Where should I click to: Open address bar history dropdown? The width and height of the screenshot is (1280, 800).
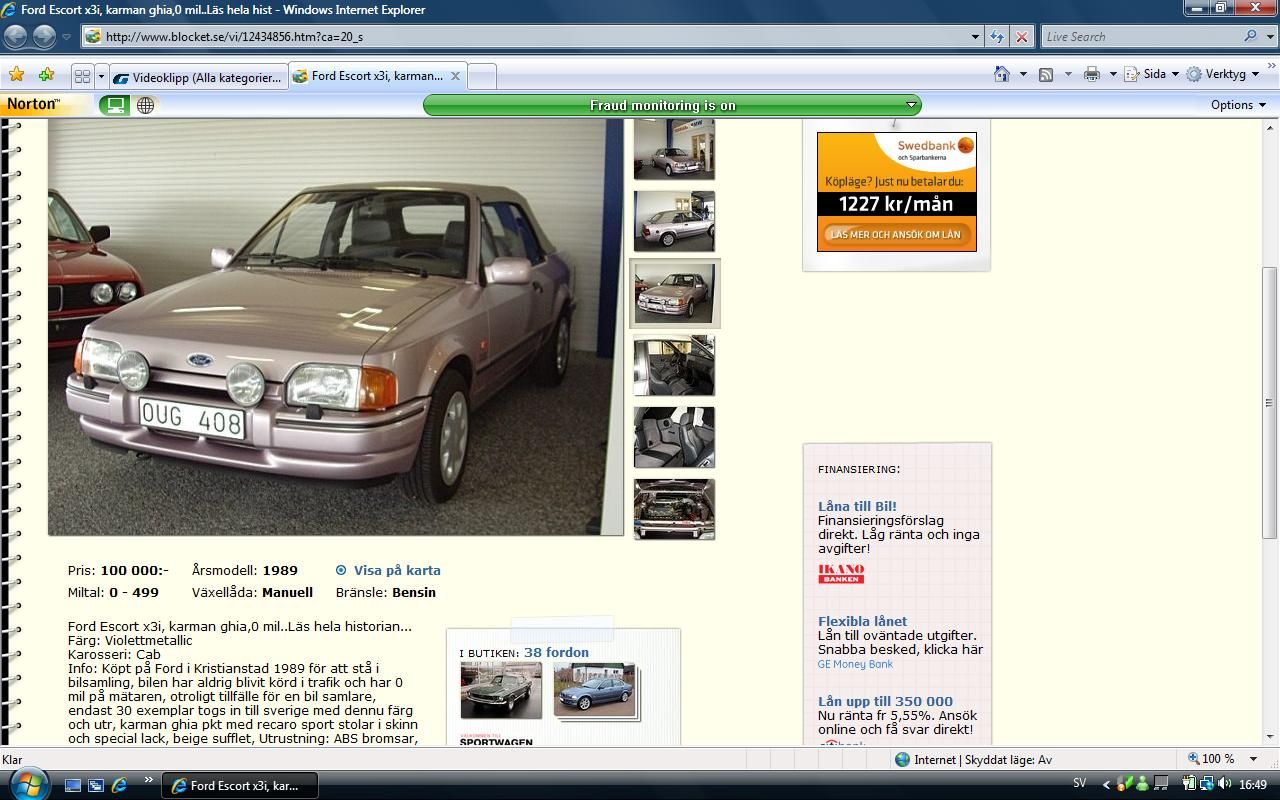[x=976, y=37]
